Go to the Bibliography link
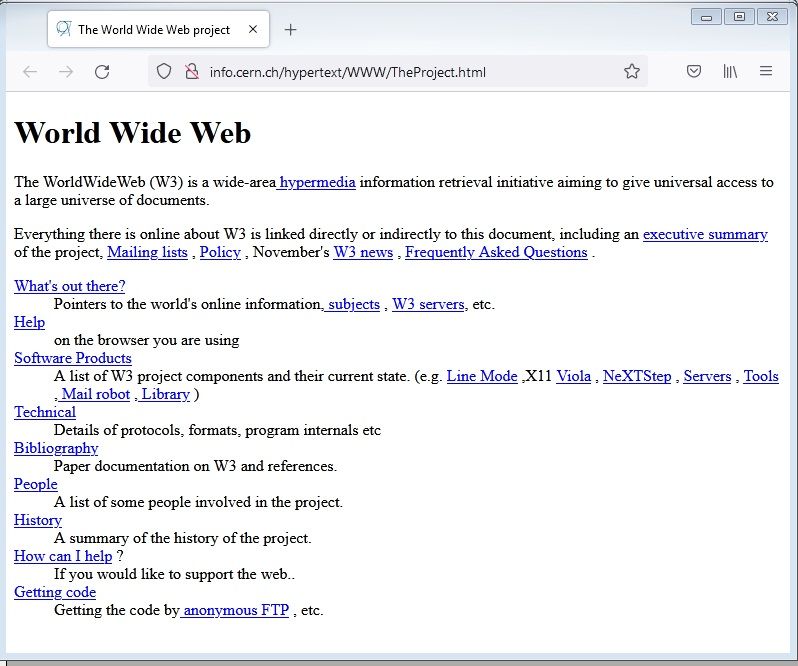The height and width of the screenshot is (666, 798). (x=56, y=448)
